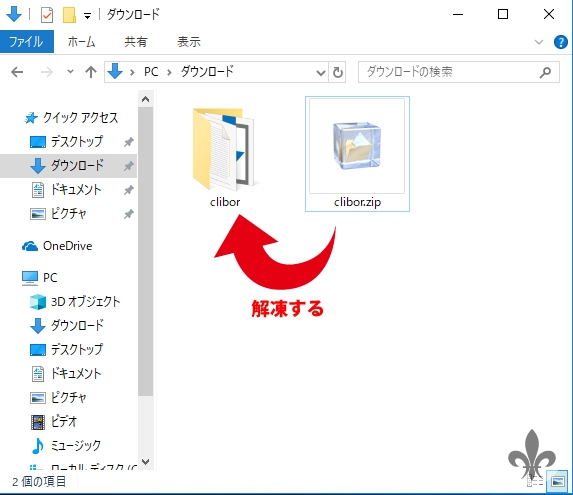Click the navigation pane scroll up arrow

pos(145,99)
